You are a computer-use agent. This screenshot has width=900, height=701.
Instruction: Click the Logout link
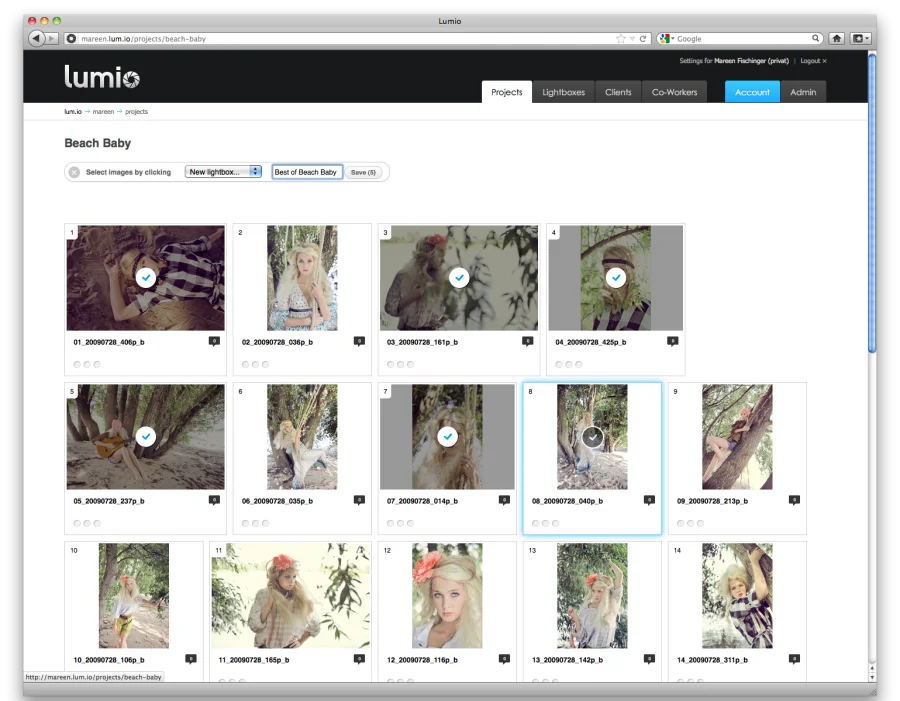point(812,61)
